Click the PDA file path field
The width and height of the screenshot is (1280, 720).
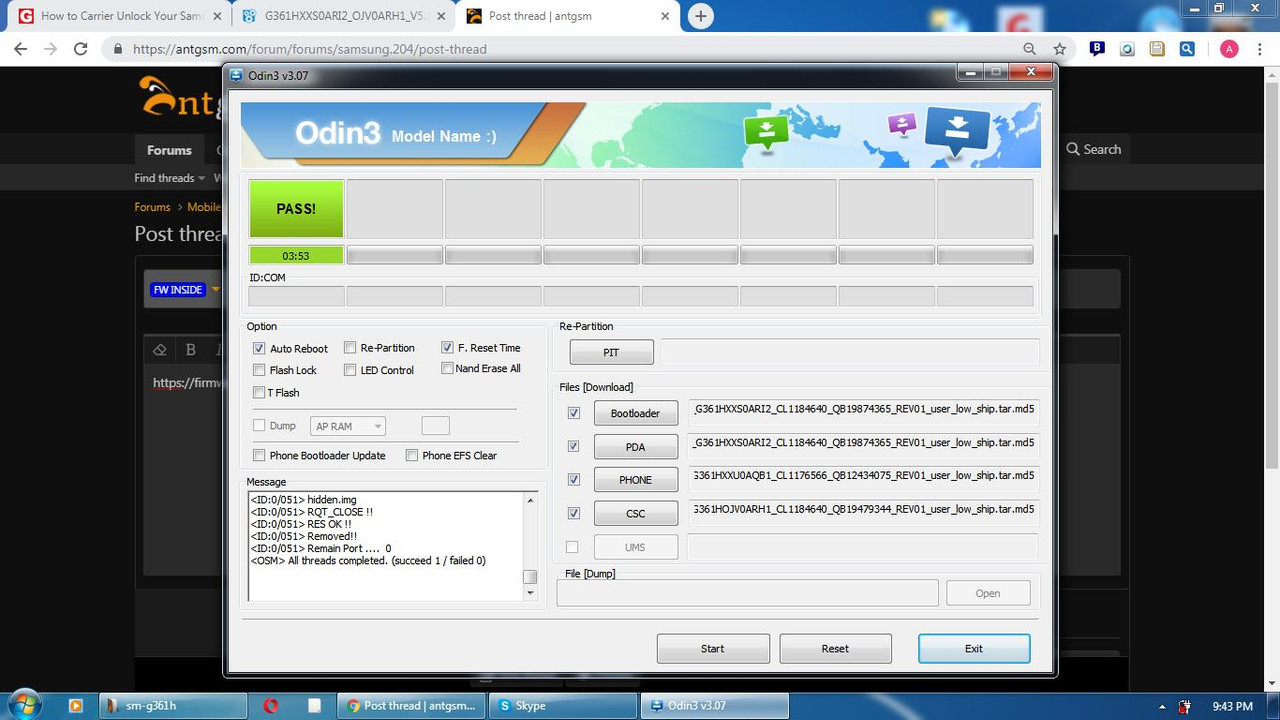[x=863, y=445]
